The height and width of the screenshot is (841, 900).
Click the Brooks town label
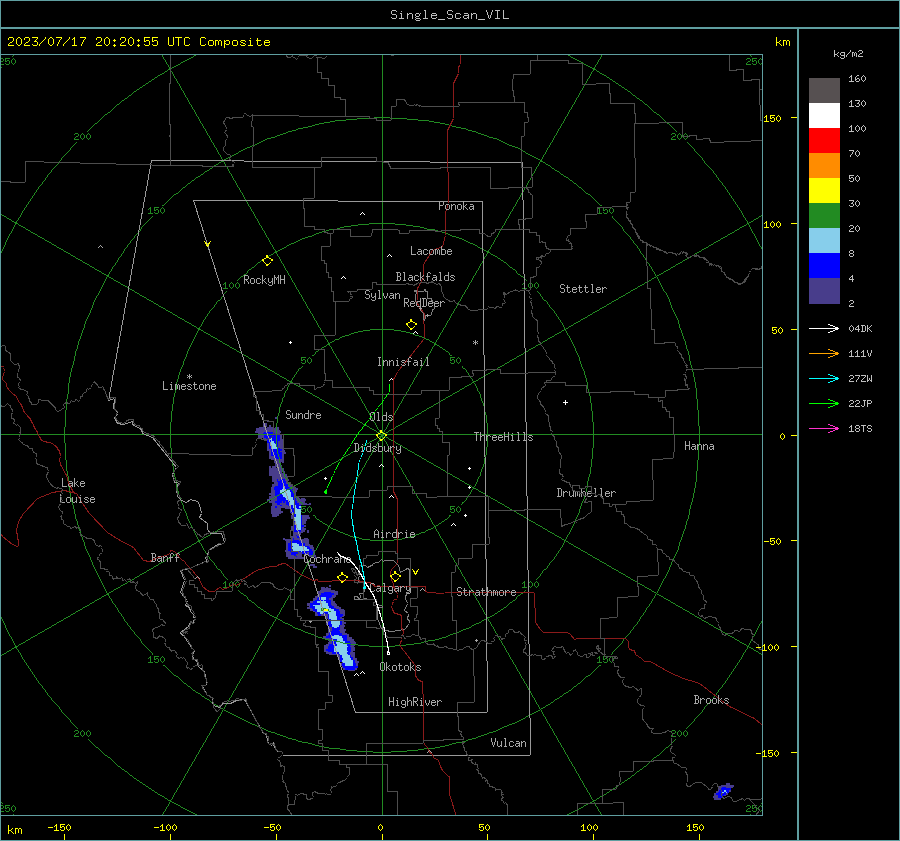(x=711, y=700)
